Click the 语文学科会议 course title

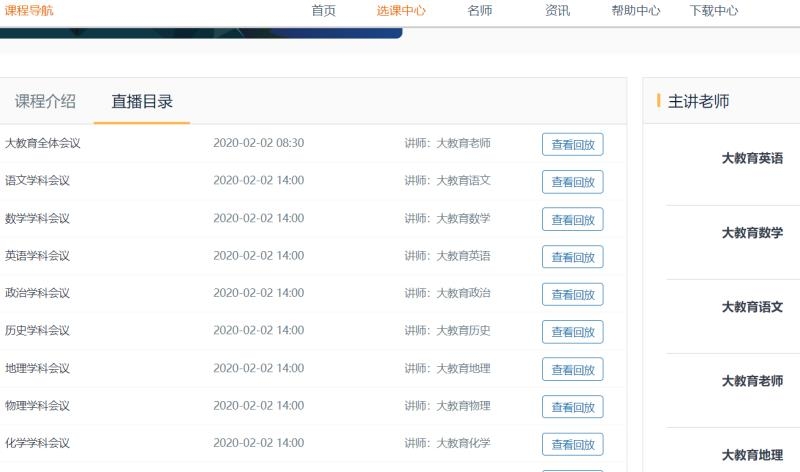tap(37, 180)
